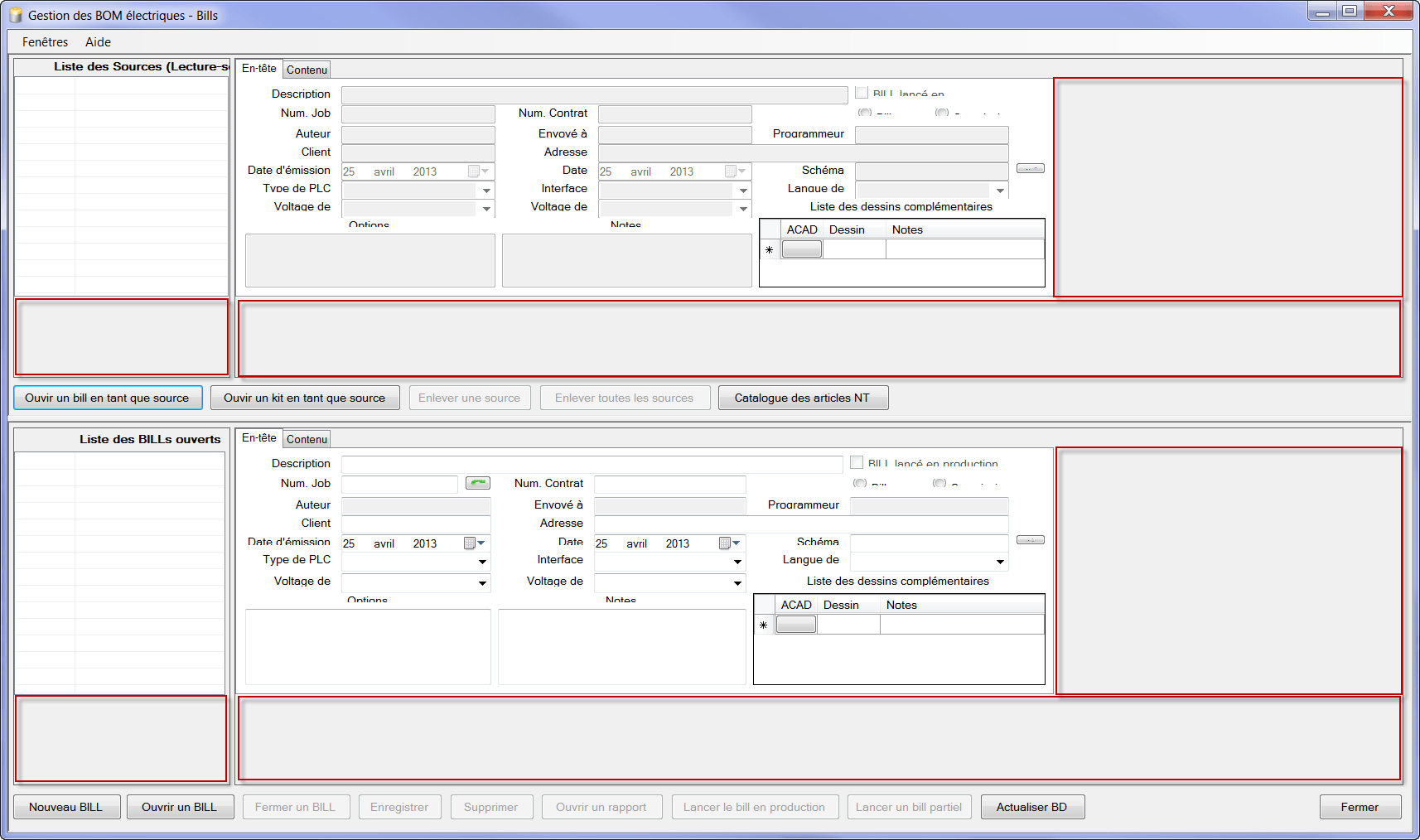Click browse button beside Schéma in sources panel
This screenshot has height=840, width=1420.
pos(1030,168)
